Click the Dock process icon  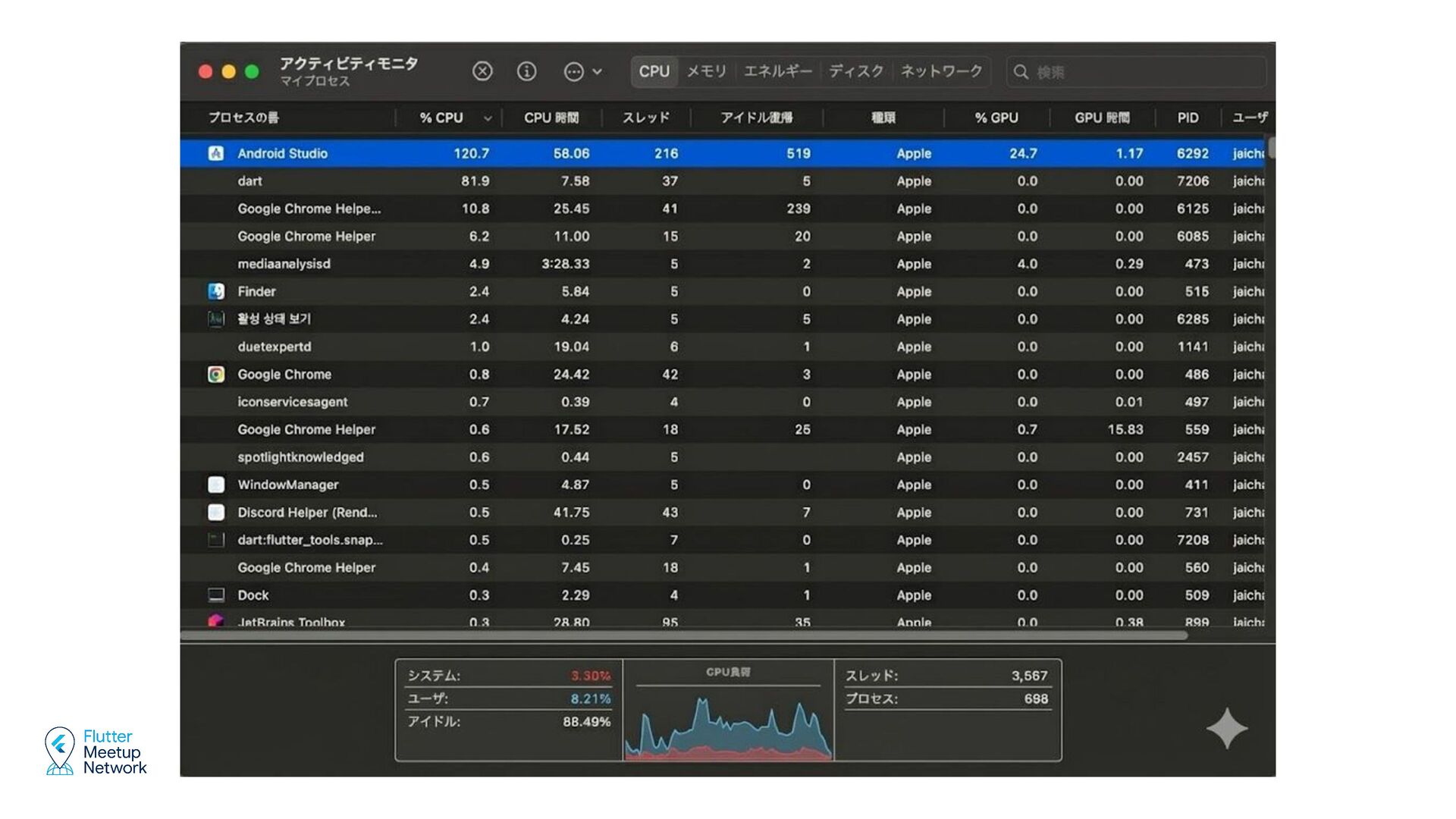tap(216, 595)
